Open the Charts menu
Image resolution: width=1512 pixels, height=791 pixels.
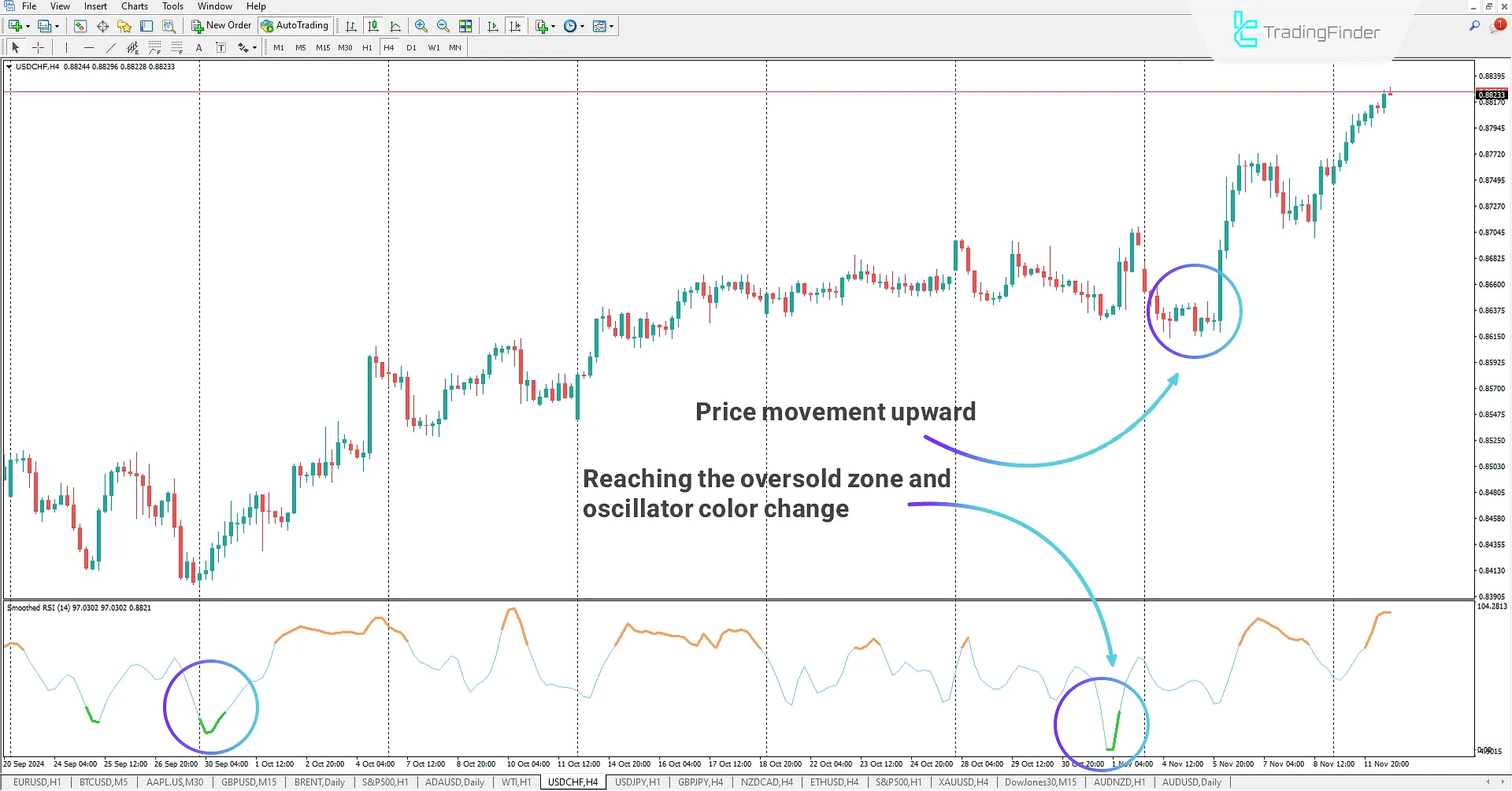tap(134, 6)
